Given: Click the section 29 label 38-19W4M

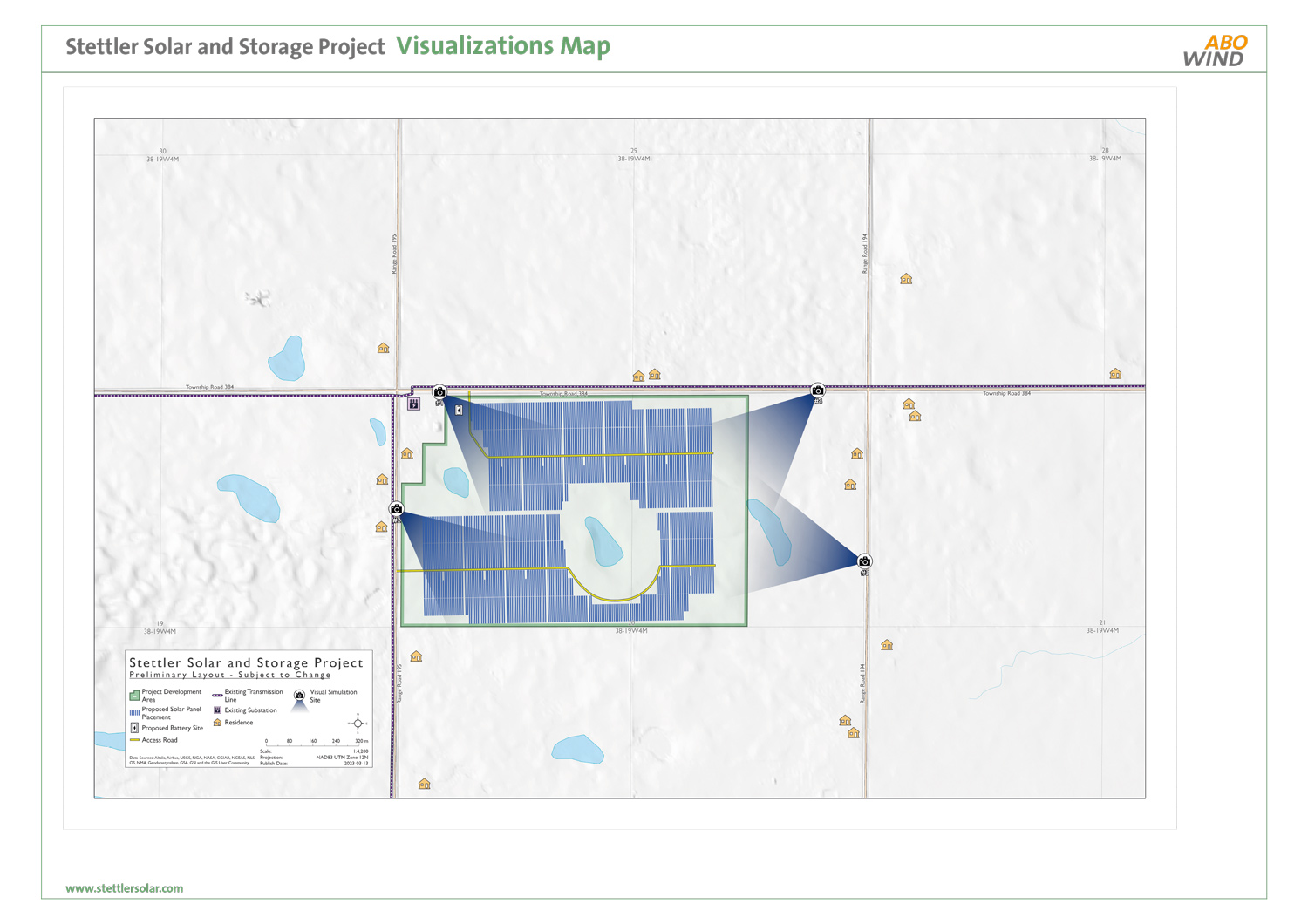Looking at the screenshot, I should click(634, 159).
